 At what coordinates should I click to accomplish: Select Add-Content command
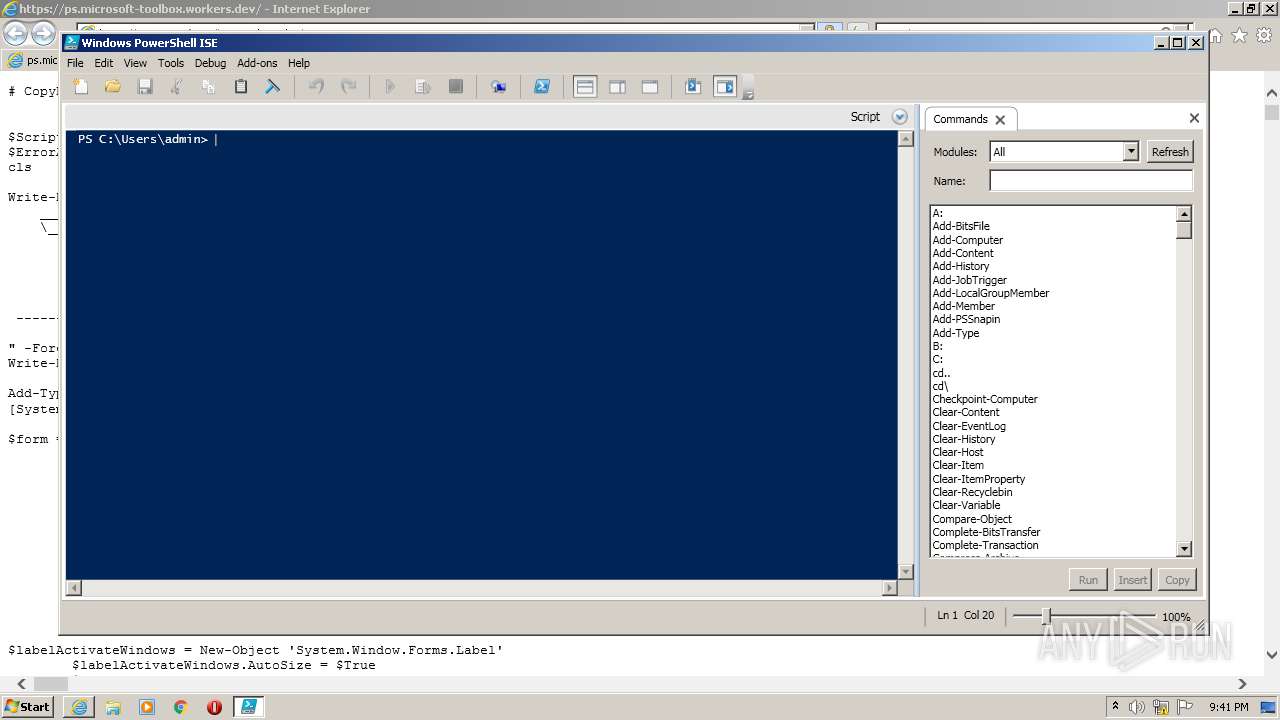tap(963, 253)
